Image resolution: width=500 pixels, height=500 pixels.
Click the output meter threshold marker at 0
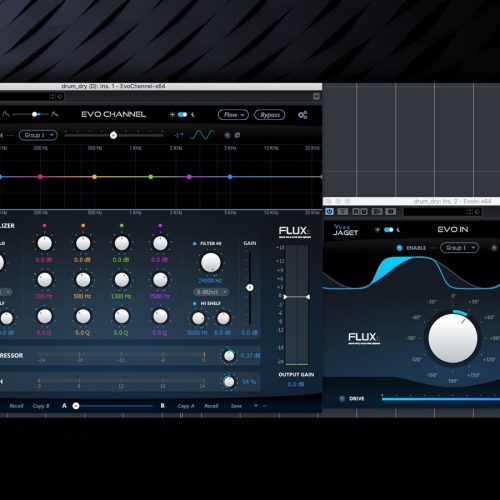click(297, 297)
